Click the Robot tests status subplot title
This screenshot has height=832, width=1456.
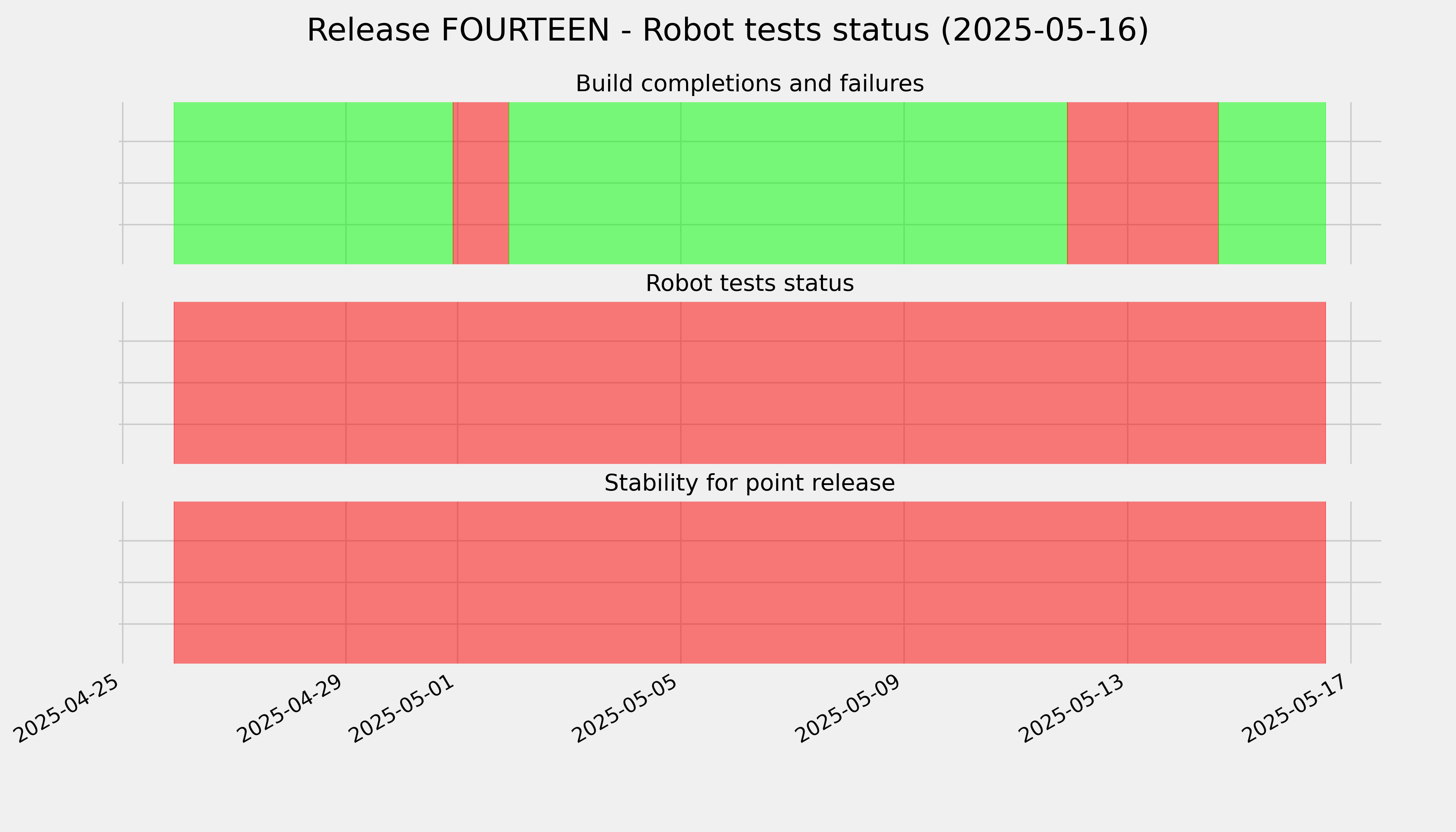pyautogui.click(x=750, y=284)
